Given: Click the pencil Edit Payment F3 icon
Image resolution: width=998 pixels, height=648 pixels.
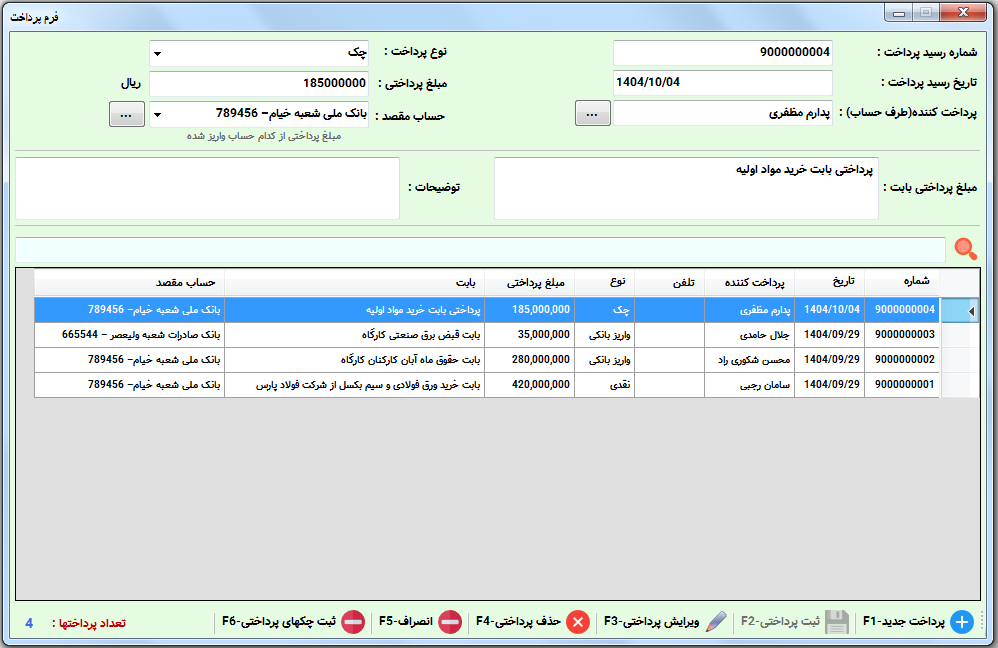Looking at the screenshot, I should [x=716, y=622].
